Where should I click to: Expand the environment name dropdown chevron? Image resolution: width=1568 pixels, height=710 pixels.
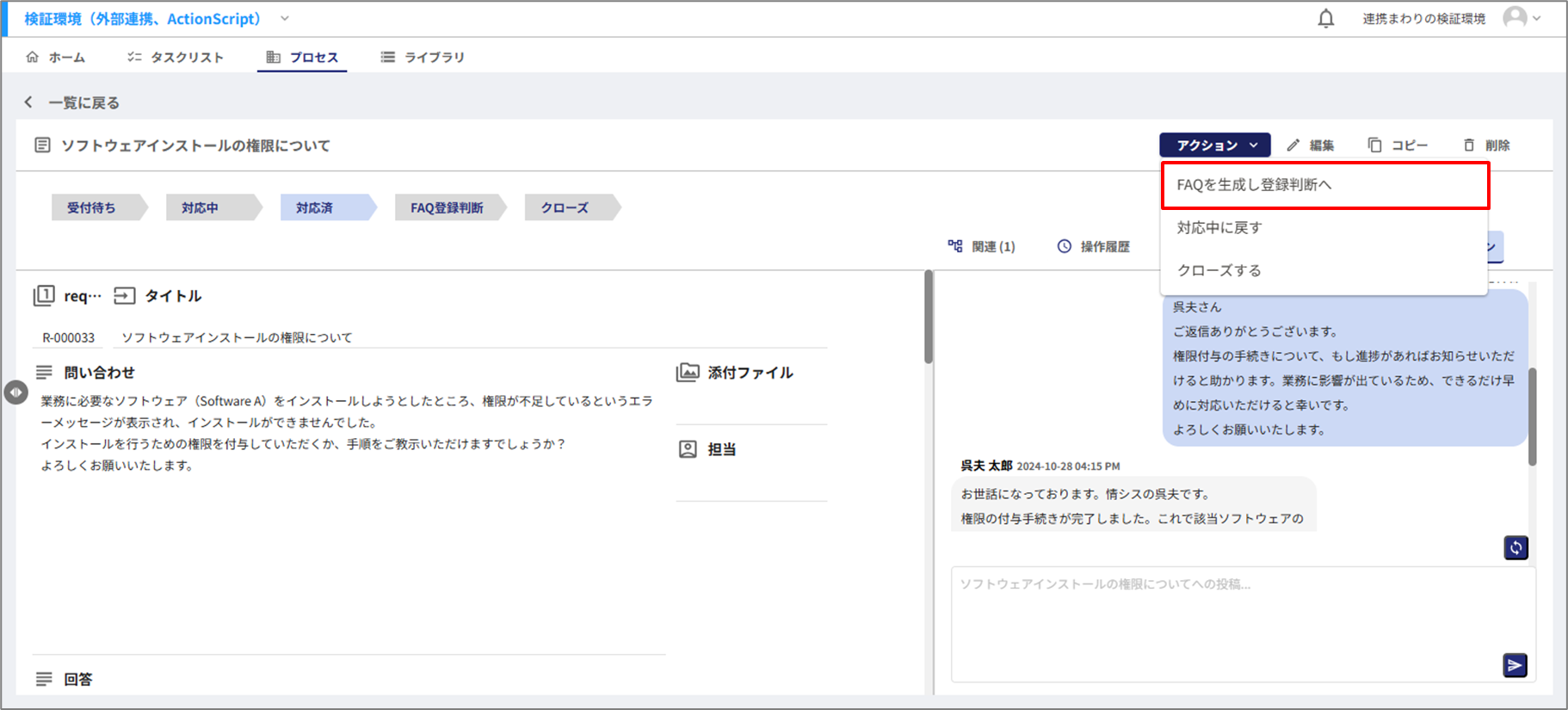point(285,19)
